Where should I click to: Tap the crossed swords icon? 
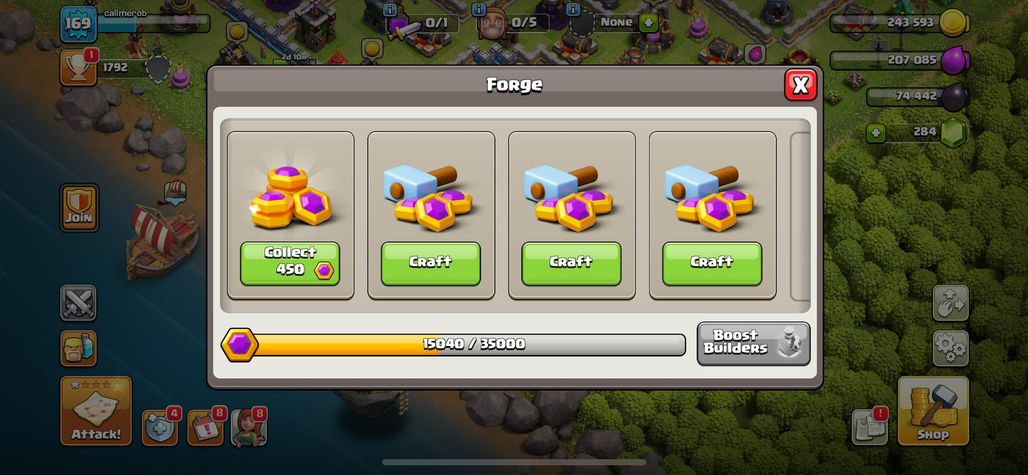pos(78,303)
